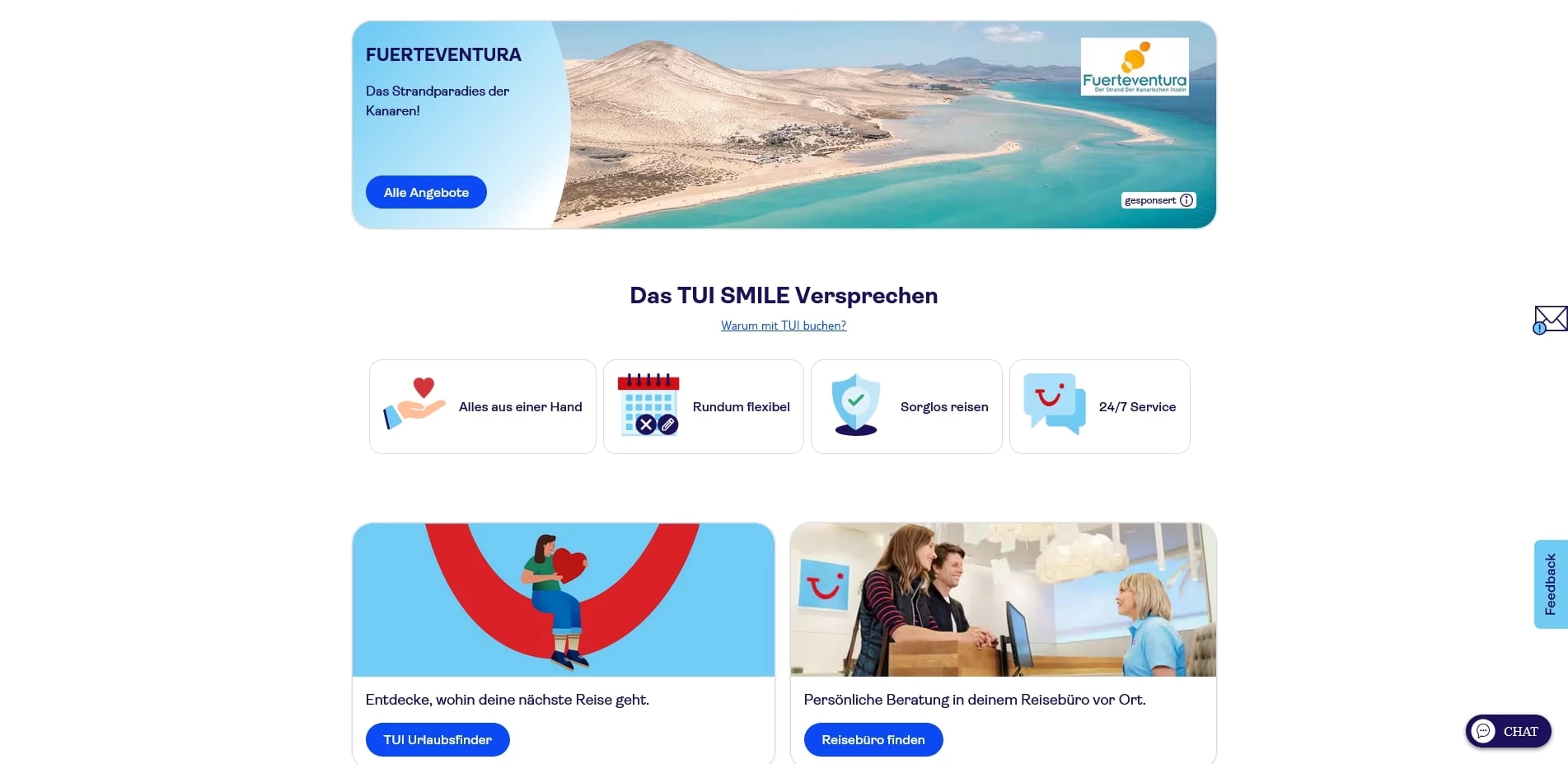
Task: Click the Fuerteventura logo
Action: pyautogui.click(x=1135, y=67)
